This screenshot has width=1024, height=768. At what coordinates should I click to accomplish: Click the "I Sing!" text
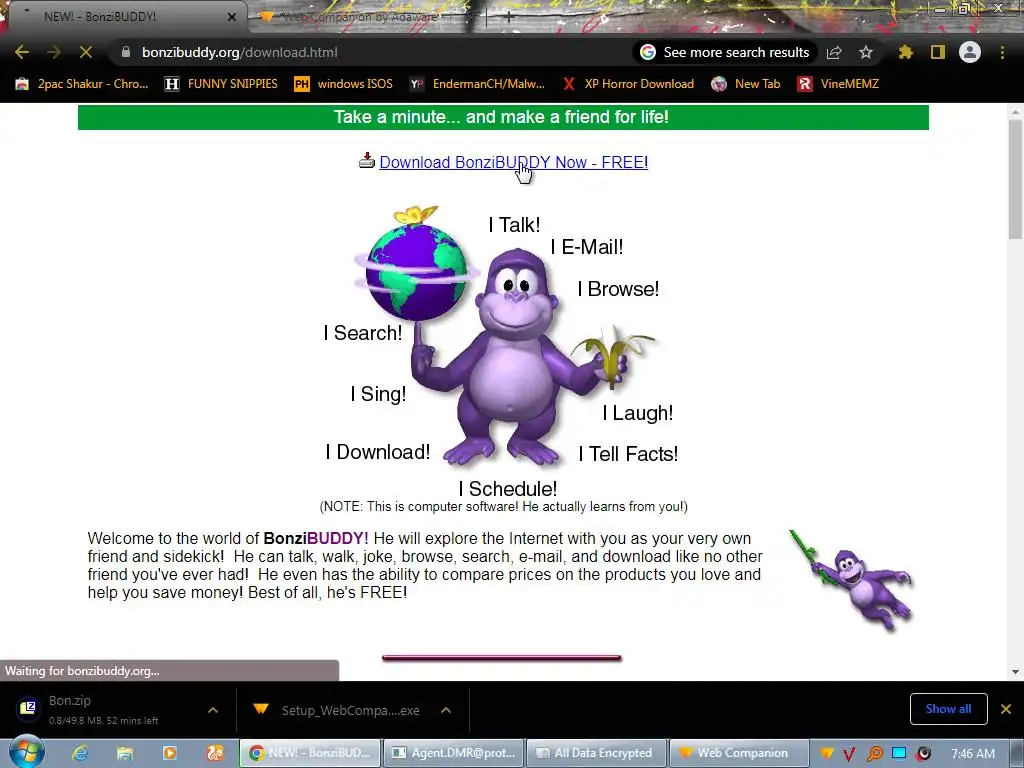tap(378, 394)
